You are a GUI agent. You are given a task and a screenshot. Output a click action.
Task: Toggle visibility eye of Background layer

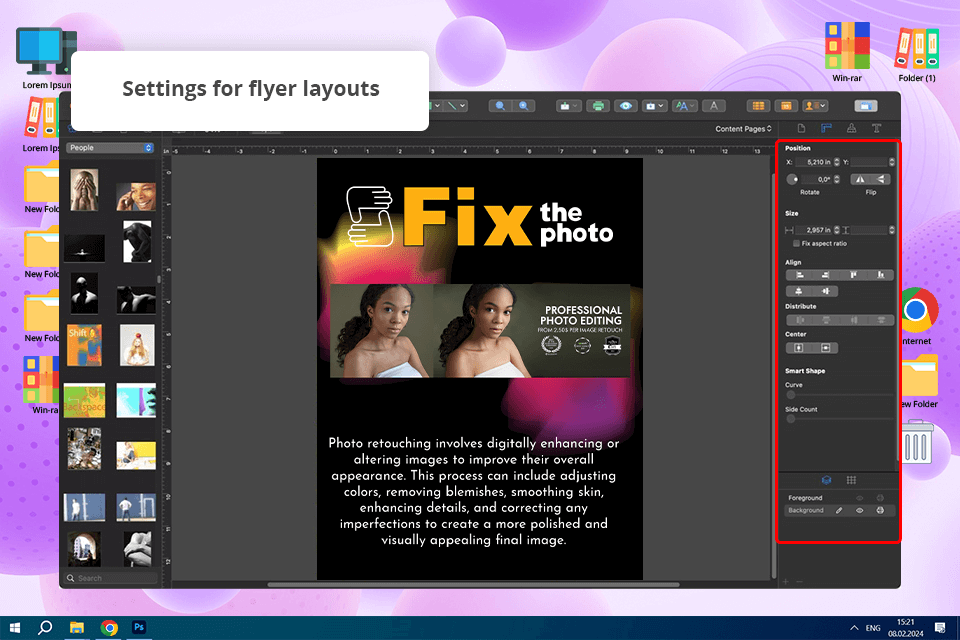(860, 510)
